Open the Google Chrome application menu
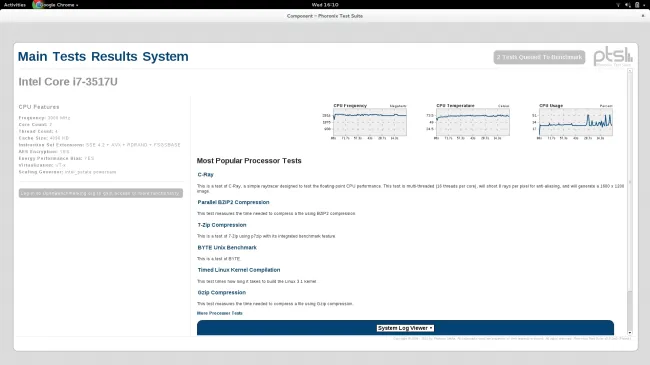This screenshot has width=650, height=365. (56, 5)
